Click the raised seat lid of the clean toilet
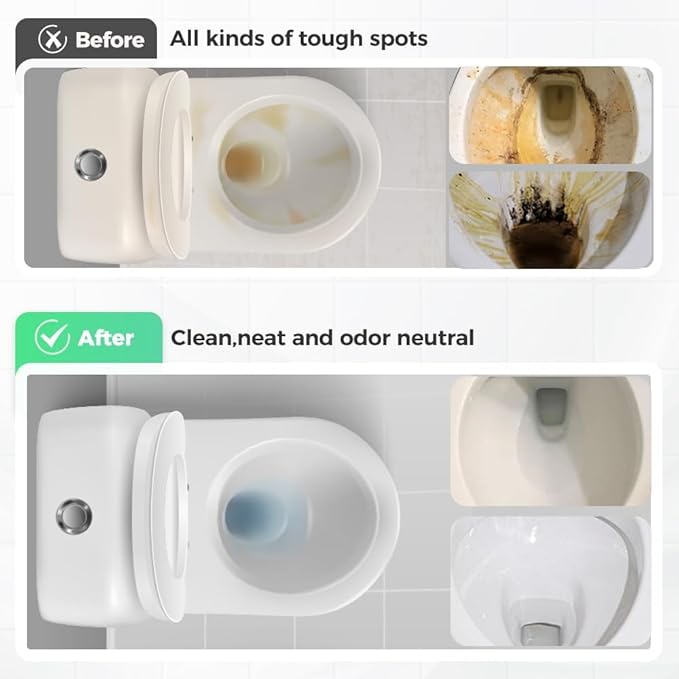The width and height of the screenshot is (679, 679). [x=160, y=516]
